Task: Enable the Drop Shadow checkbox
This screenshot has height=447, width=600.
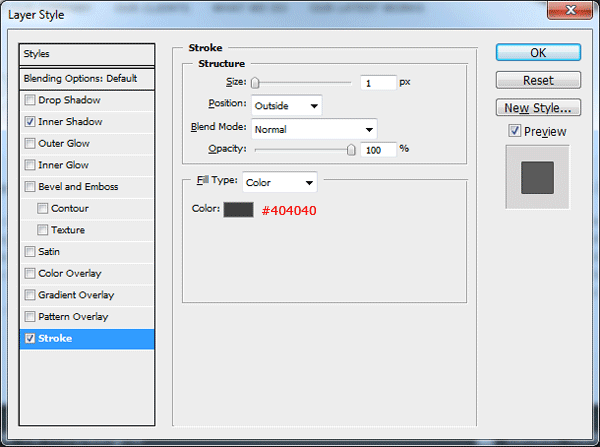Action: (31, 100)
